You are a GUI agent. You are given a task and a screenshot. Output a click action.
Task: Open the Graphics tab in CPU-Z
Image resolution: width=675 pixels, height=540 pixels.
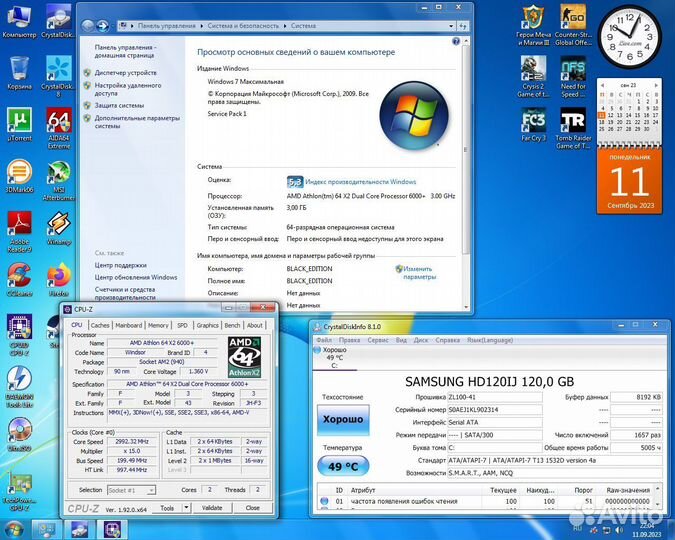207,325
